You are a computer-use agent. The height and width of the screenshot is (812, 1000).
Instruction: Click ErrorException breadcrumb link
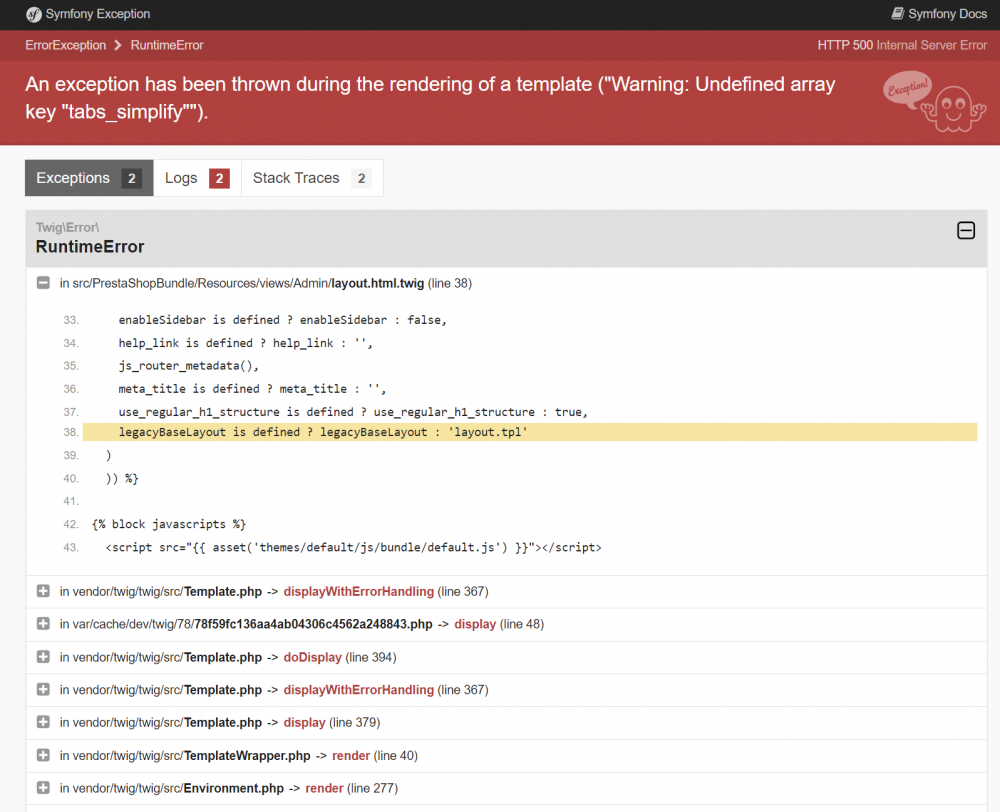point(66,45)
